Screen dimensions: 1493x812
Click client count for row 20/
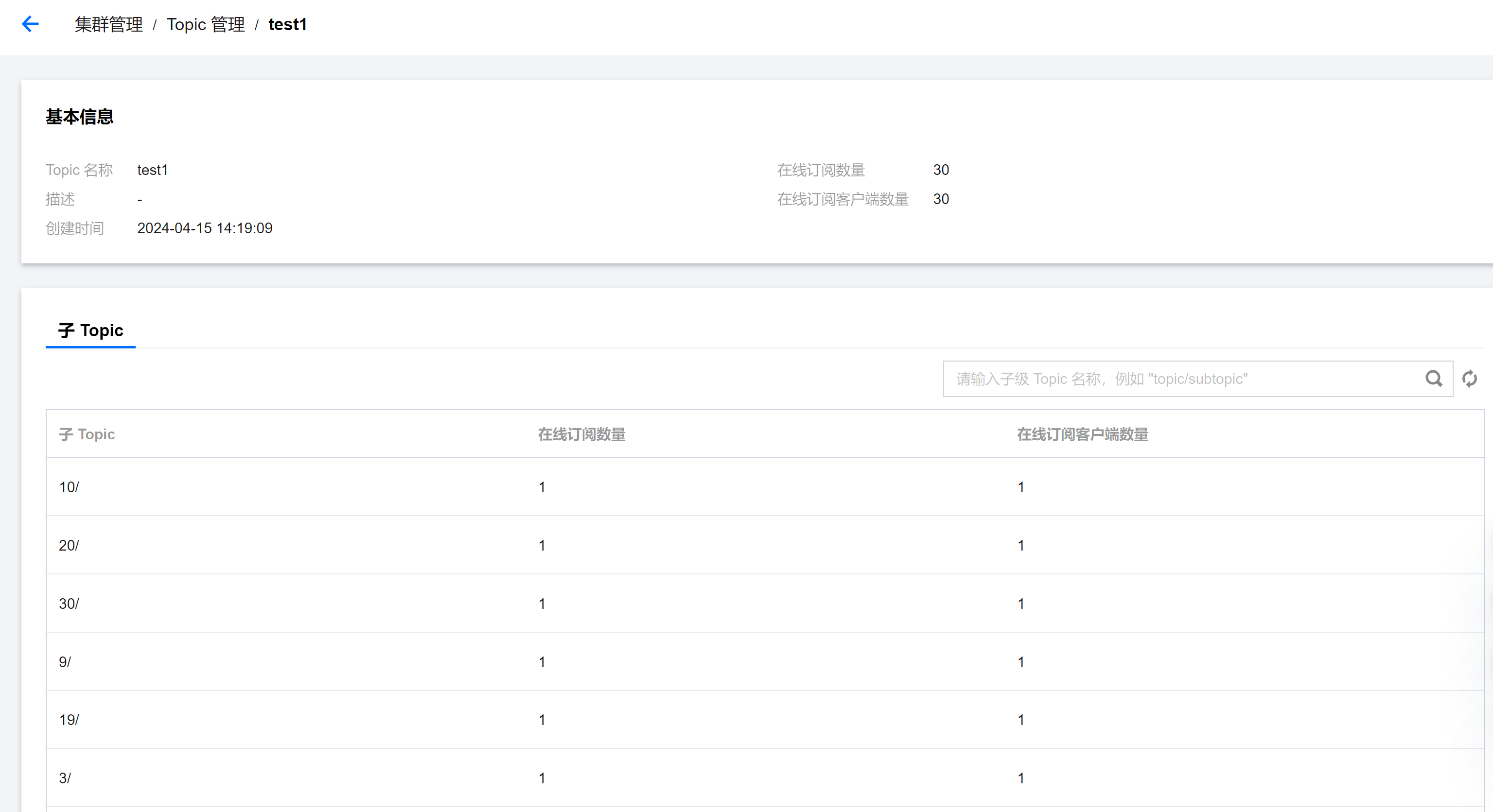click(x=1020, y=545)
